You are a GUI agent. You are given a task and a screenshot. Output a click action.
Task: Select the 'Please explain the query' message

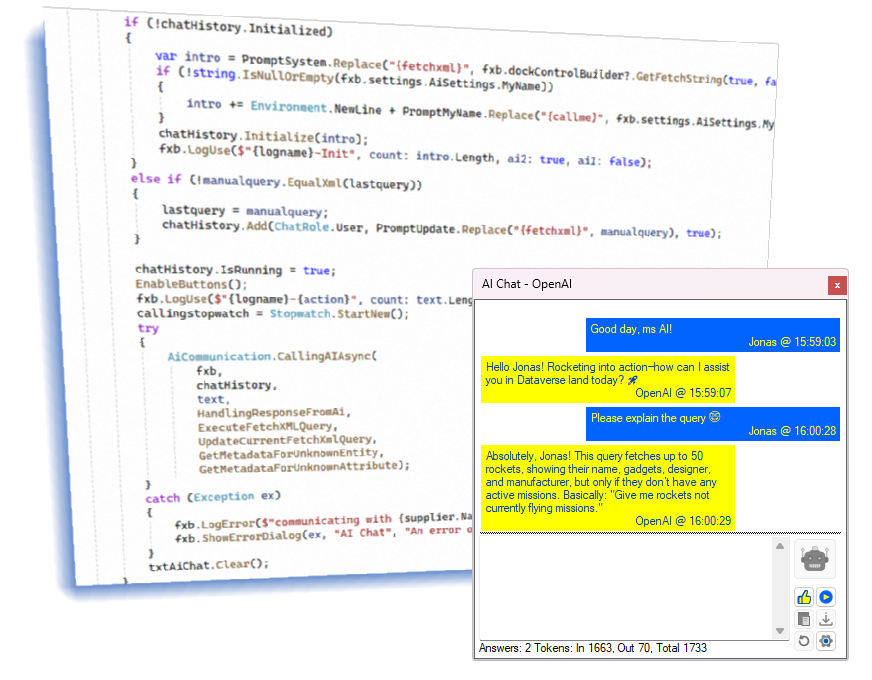pos(712,424)
